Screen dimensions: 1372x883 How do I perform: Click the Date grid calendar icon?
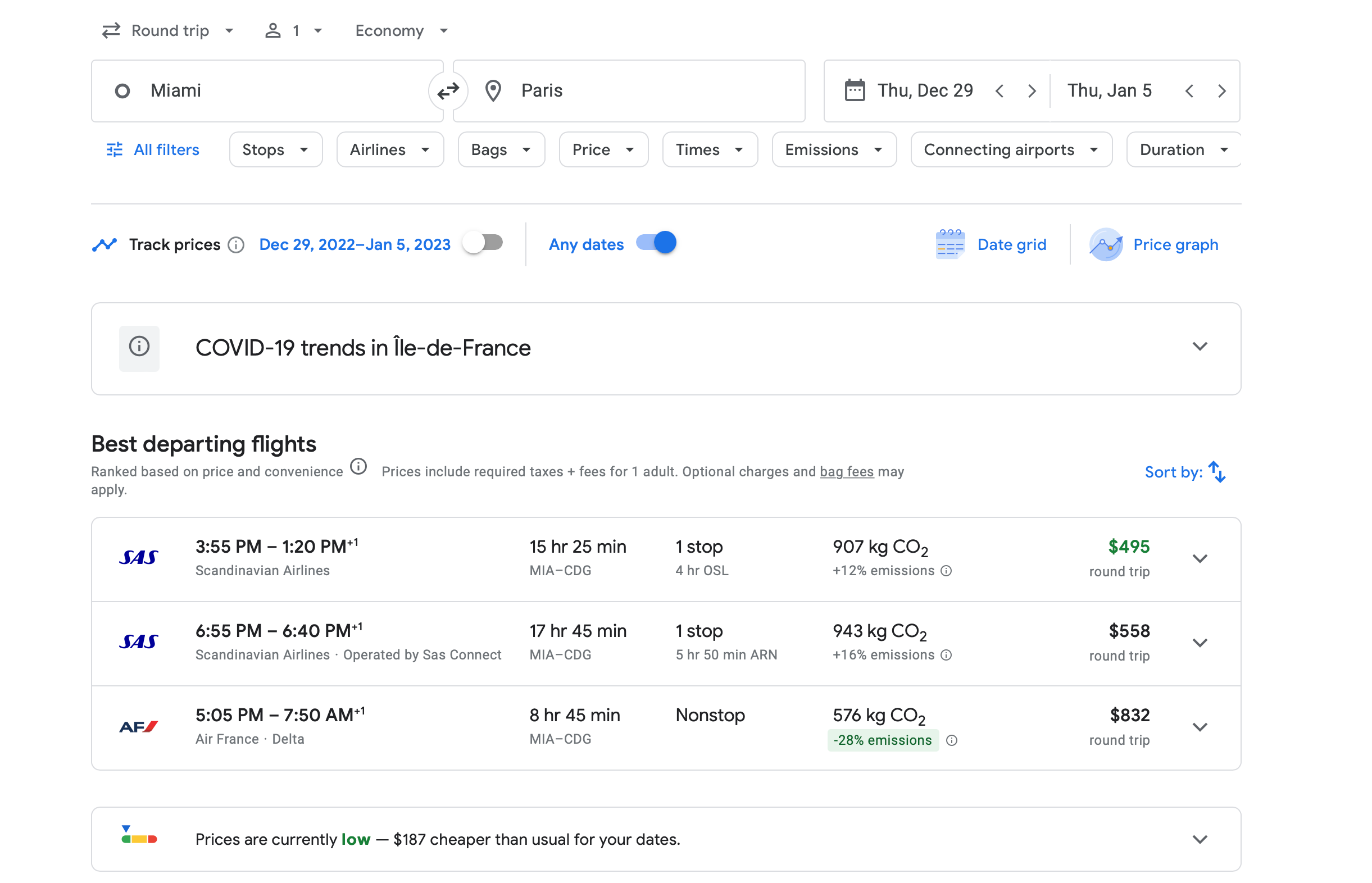point(950,245)
